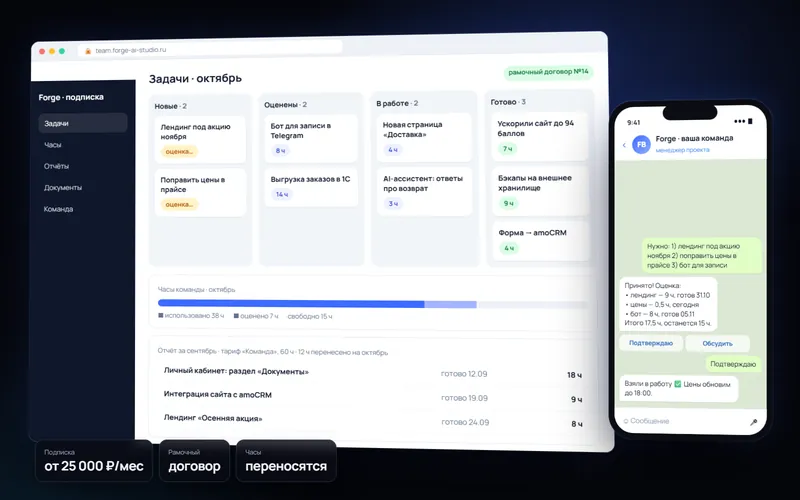Screen dimensions: 800x500
Task: Open the Лендинг «Осенняя акция» report row
Action: (373, 420)
